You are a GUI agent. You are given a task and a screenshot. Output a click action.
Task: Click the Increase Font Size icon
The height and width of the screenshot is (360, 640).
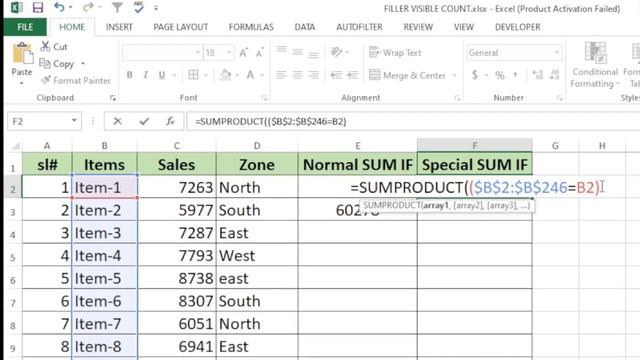click(244, 53)
